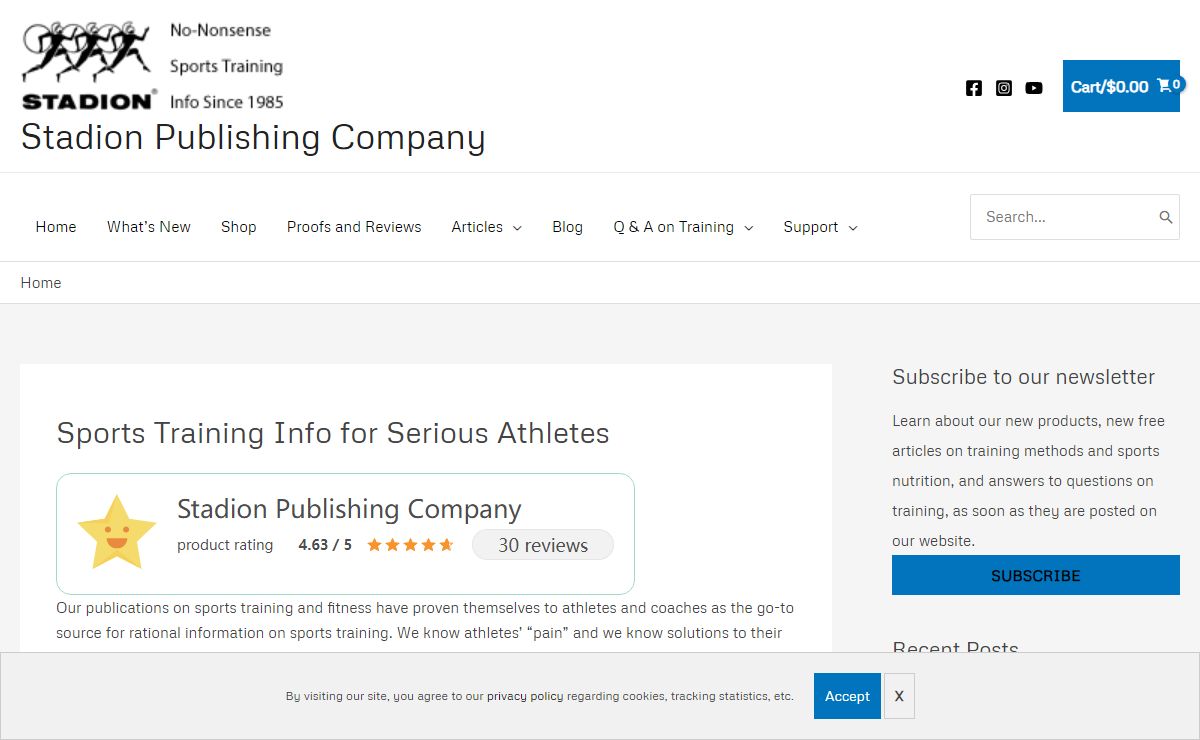This screenshot has height=740, width=1200.
Task: Click the orange five-star rating
Action: [410, 545]
